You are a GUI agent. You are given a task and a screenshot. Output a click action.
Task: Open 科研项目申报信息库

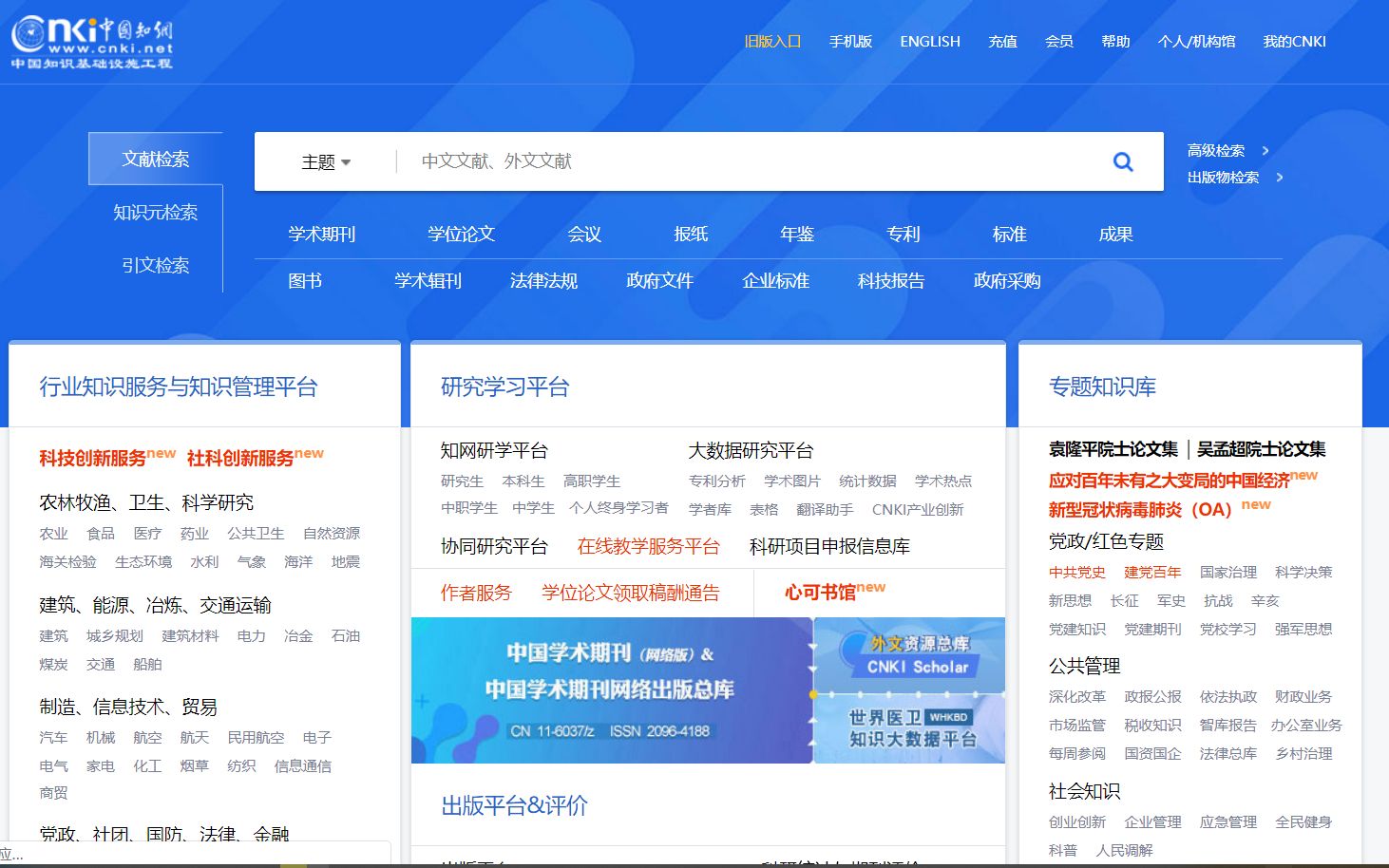coord(829,546)
